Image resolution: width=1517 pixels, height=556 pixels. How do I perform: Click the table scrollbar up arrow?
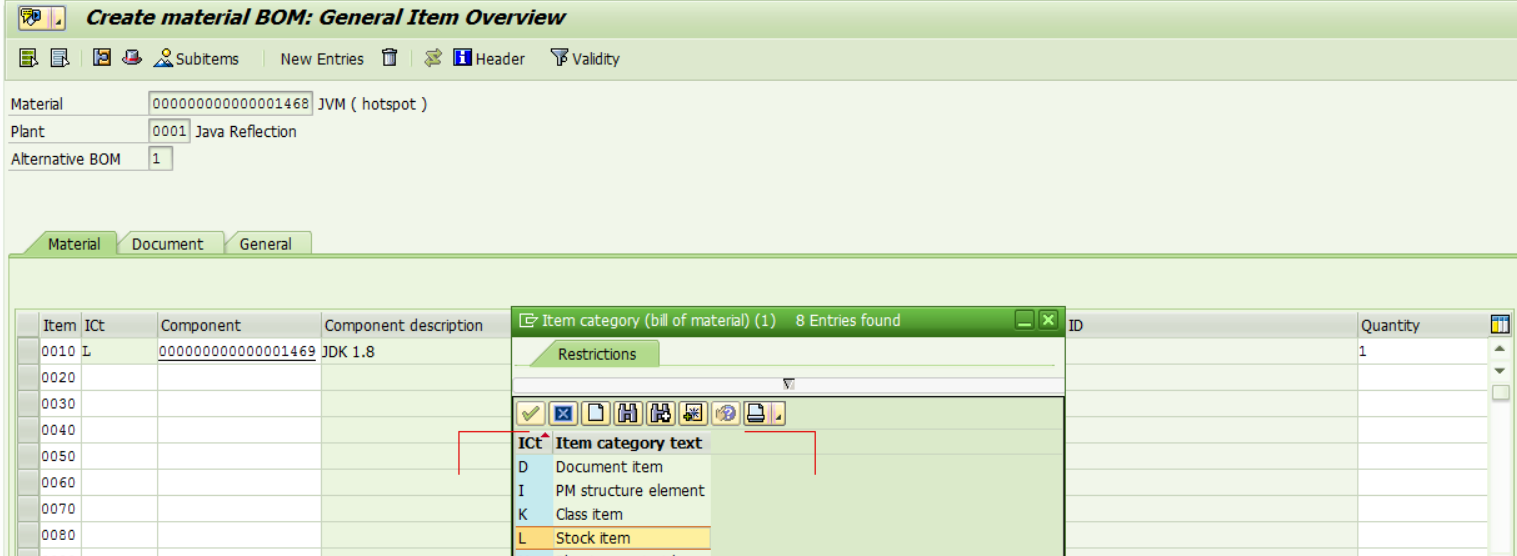point(1499,348)
